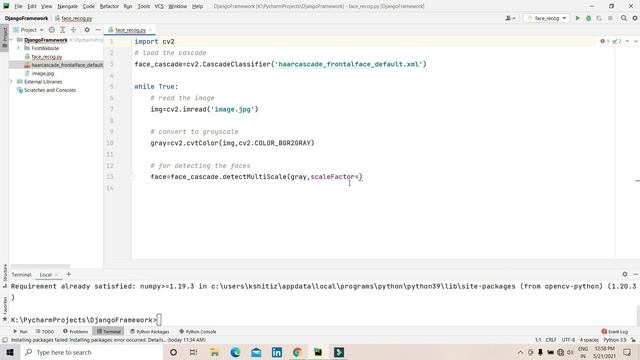Image resolution: width=640 pixels, height=360 pixels.
Task: Open the Window menu
Action: click(x=178, y=6)
